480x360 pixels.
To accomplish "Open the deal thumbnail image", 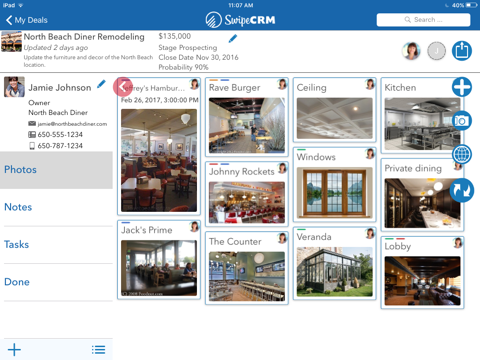I will pos(11,42).
